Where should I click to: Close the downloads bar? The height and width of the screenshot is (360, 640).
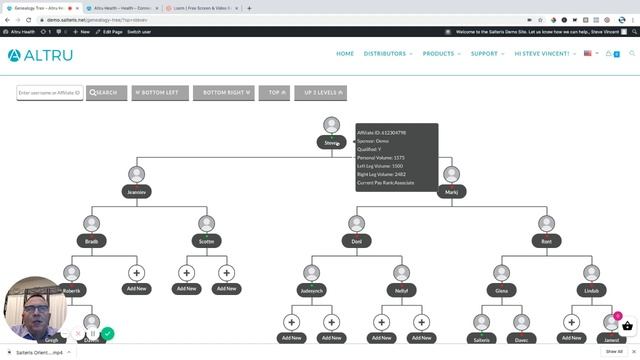click(x=634, y=352)
